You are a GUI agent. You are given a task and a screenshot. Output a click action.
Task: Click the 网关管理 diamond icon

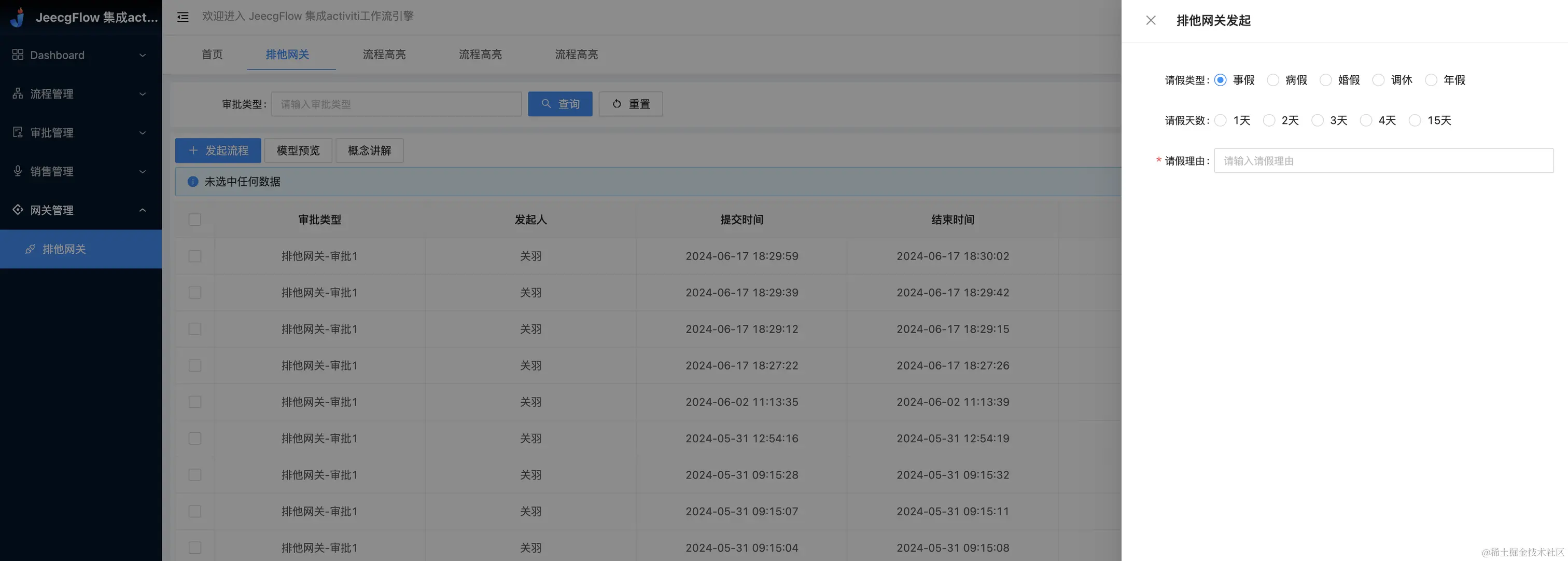coord(18,210)
